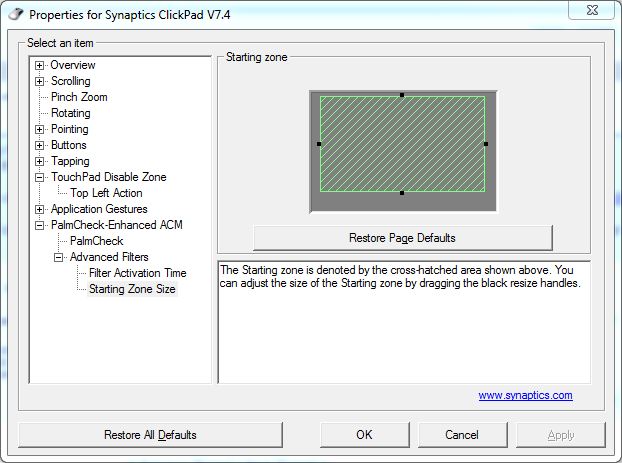The image size is (622, 463).
Task: Click the green cross-hatched Starting zone area
Action: (x=402, y=144)
